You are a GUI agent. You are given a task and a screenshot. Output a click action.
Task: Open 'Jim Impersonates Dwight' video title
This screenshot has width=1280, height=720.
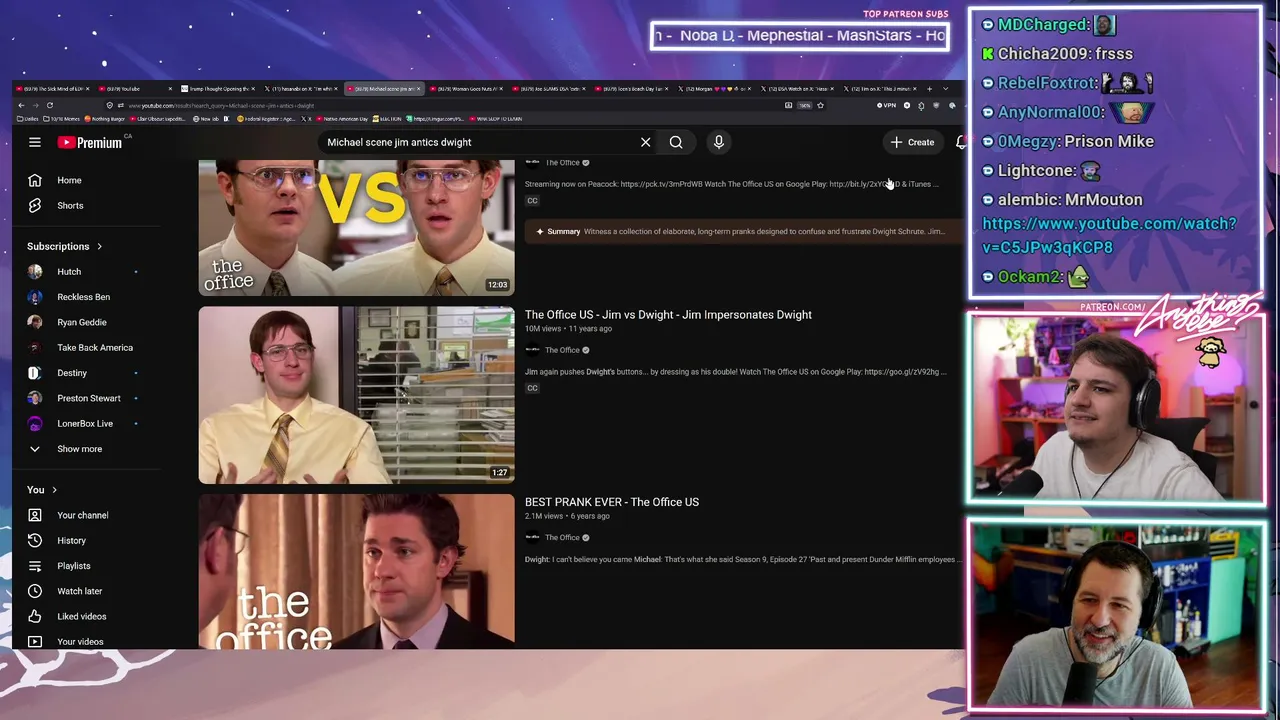[668, 315]
